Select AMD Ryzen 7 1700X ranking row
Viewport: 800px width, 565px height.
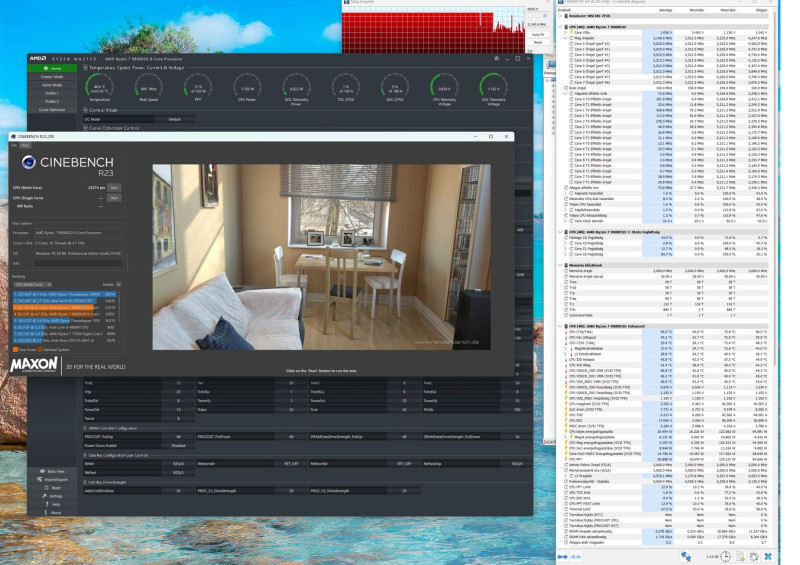pos(65,334)
